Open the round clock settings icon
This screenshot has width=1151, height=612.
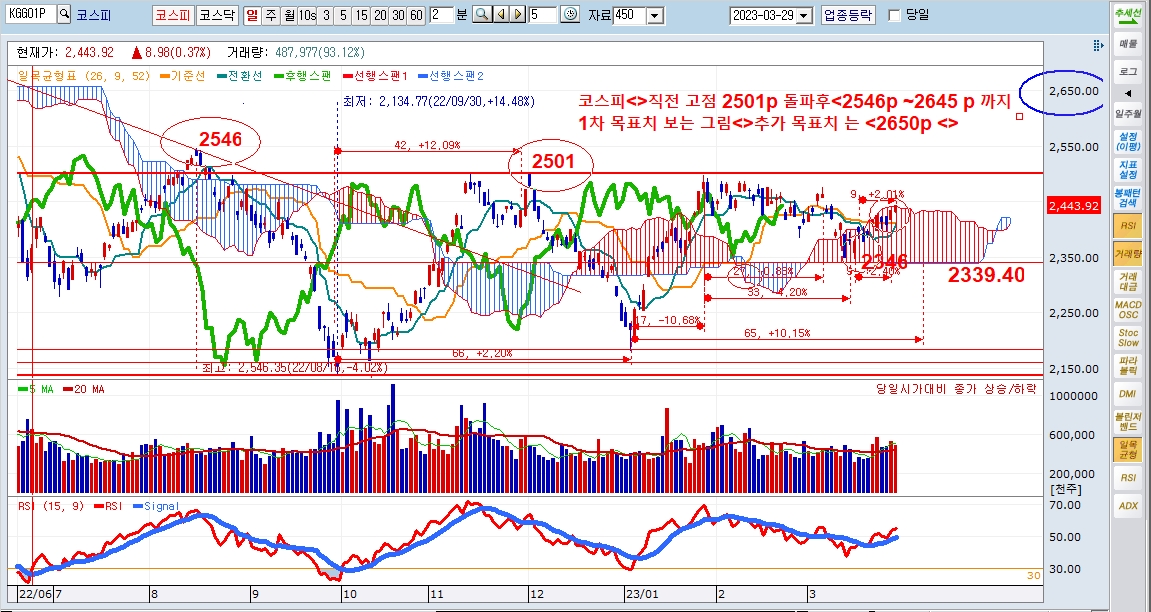[570, 15]
